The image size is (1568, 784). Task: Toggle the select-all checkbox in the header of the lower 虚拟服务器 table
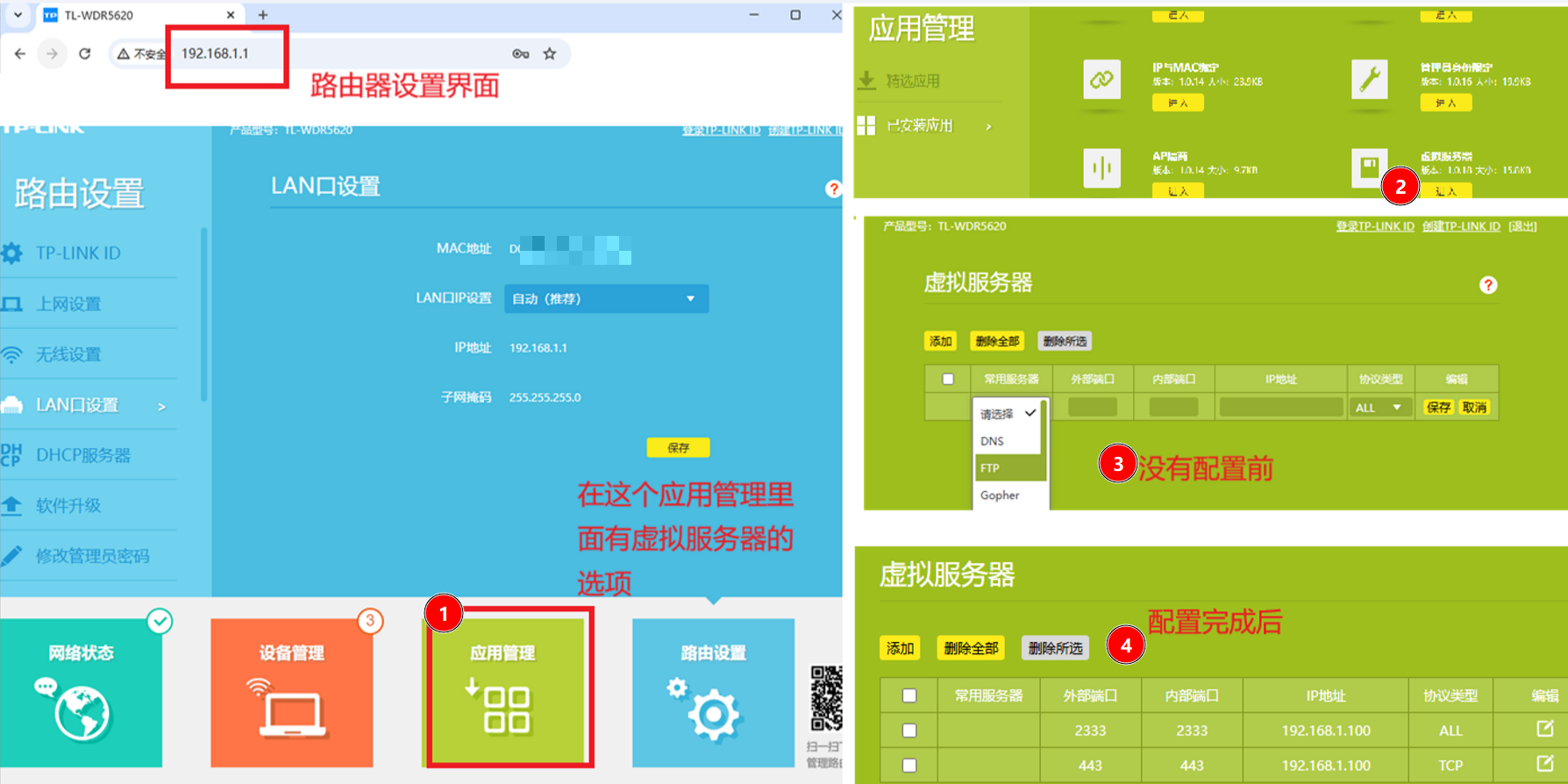[x=909, y=695]
